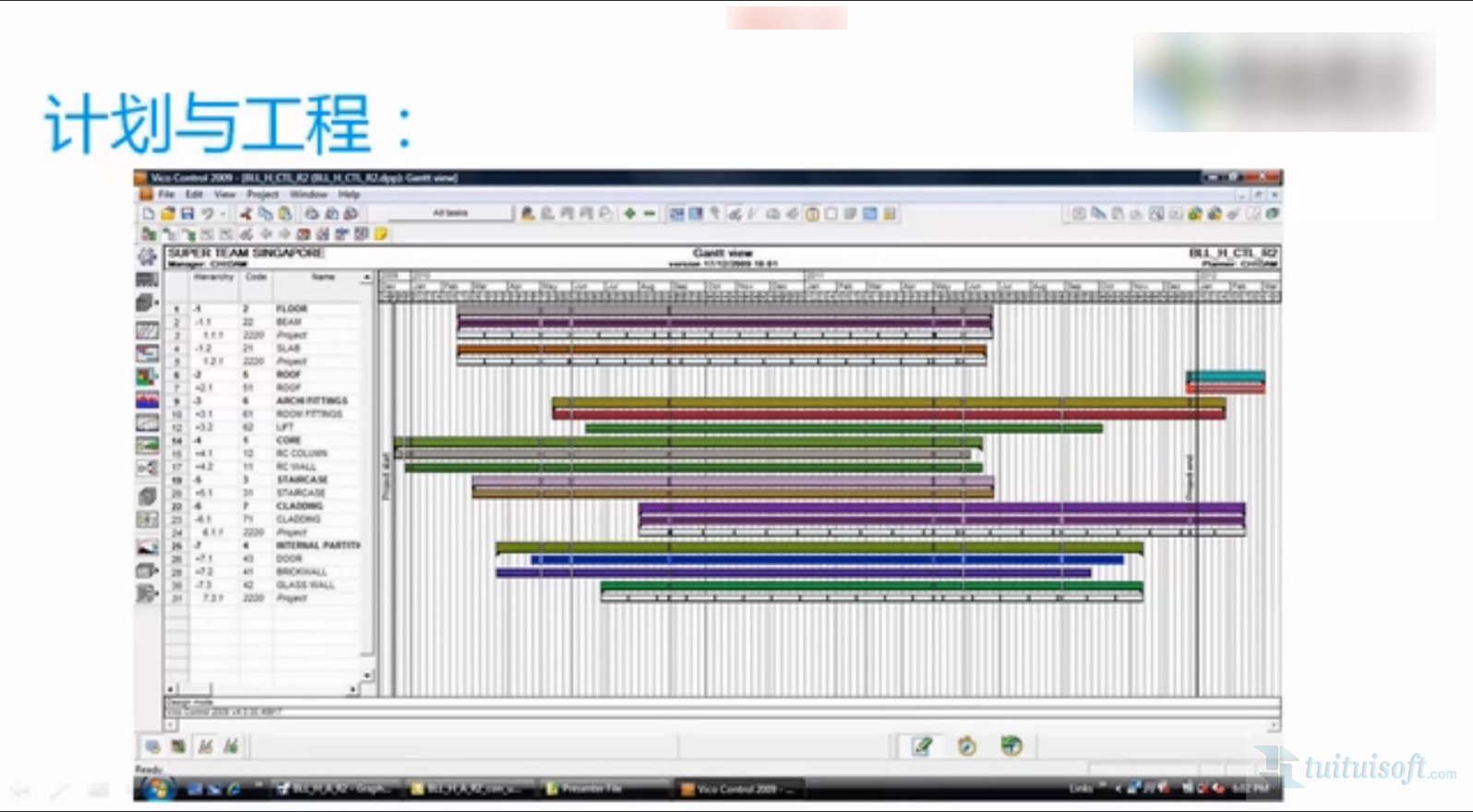This screenshot has height=812, width=1473.
Task: Switch to Presenter File taskbar button
Action: tap(591, 789)
